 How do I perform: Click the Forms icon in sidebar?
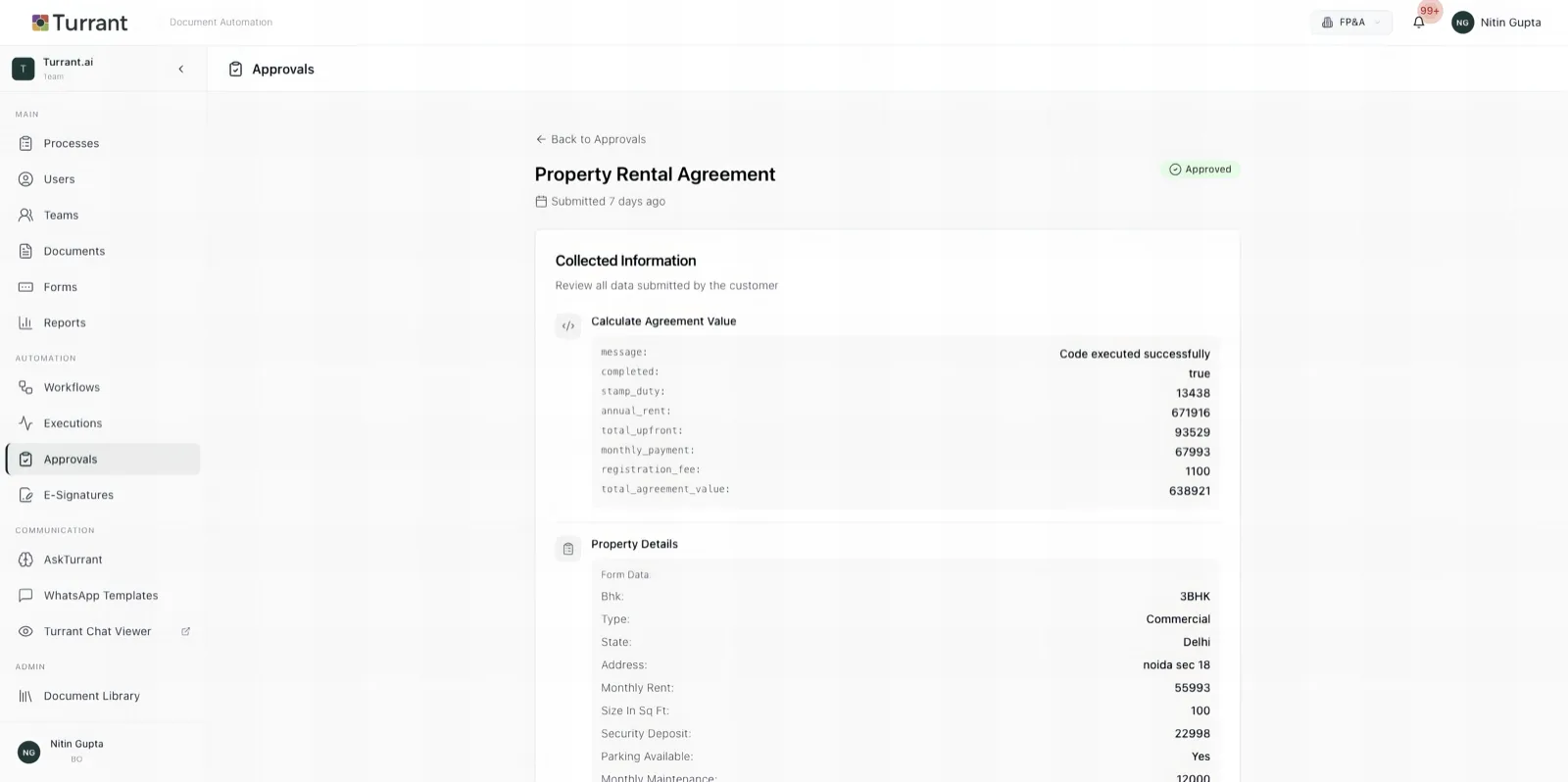[26, 287]
